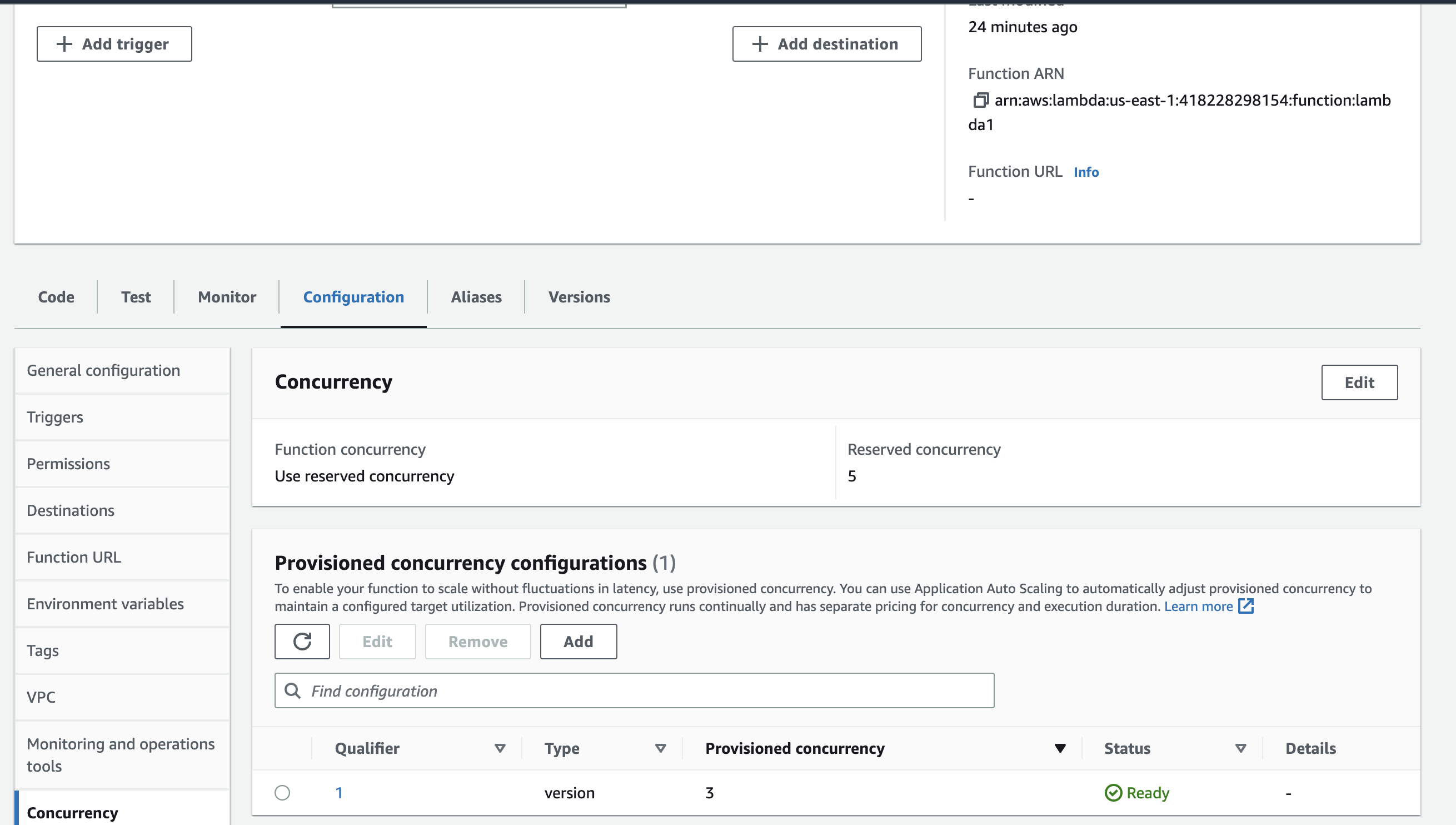Click the magnifier icon in Find configuration
This screenshot has height=825, width=1456.
(293, 690)
